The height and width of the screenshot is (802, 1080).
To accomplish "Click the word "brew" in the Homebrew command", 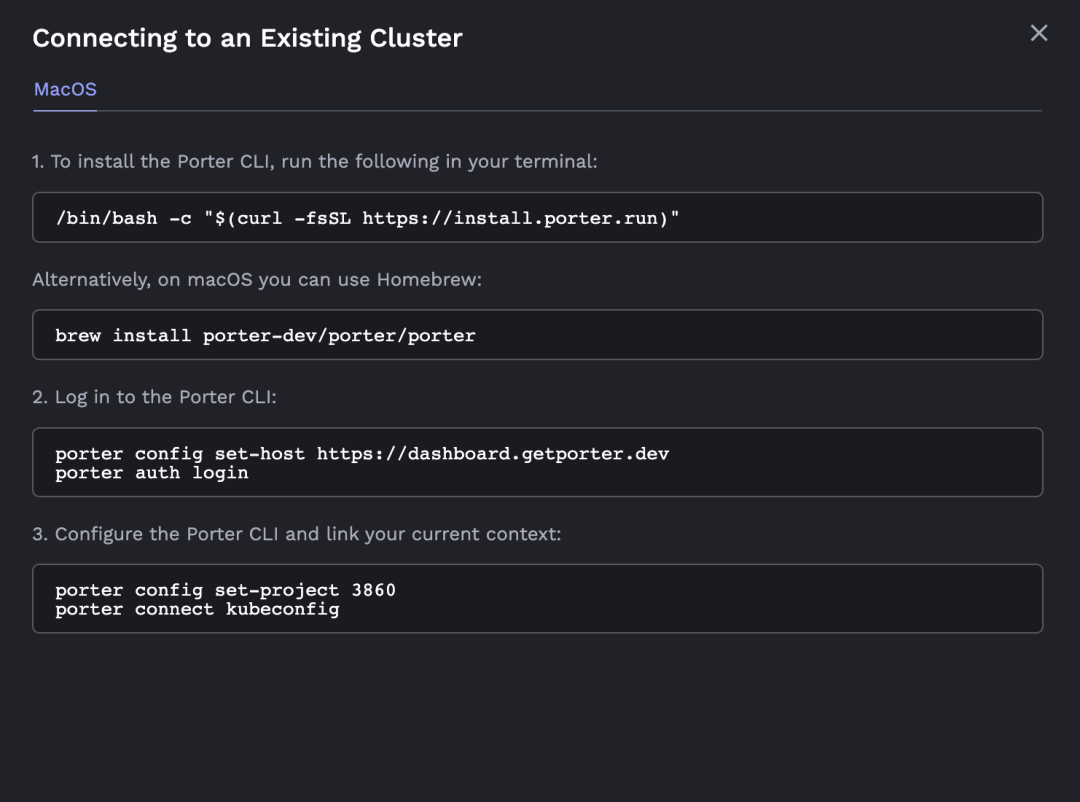I will pos(78,336).
